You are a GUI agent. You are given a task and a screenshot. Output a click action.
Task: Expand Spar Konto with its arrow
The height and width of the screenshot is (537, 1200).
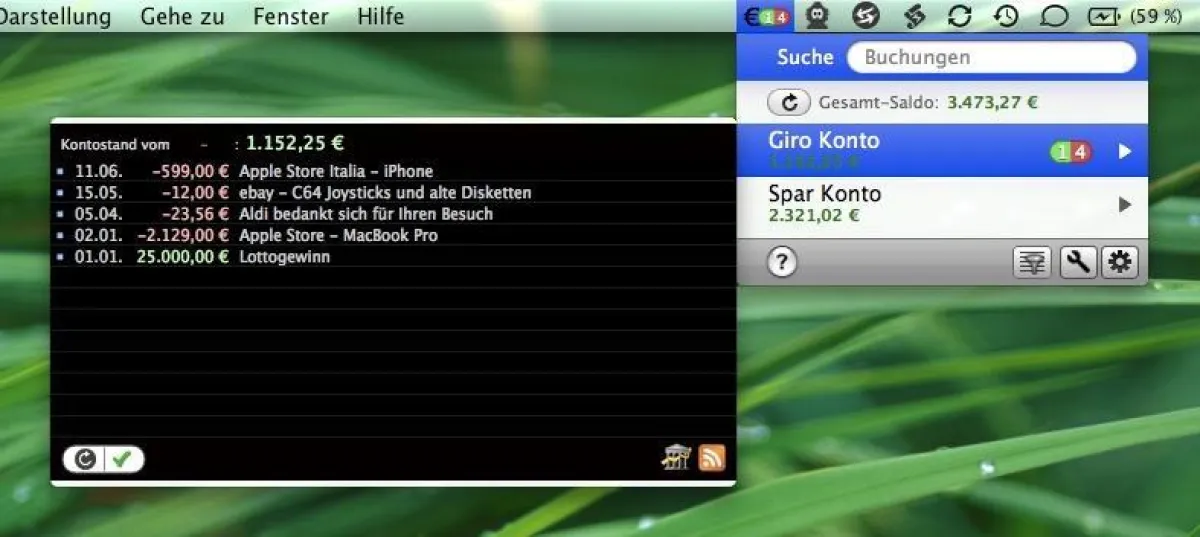pos(1125,205)
